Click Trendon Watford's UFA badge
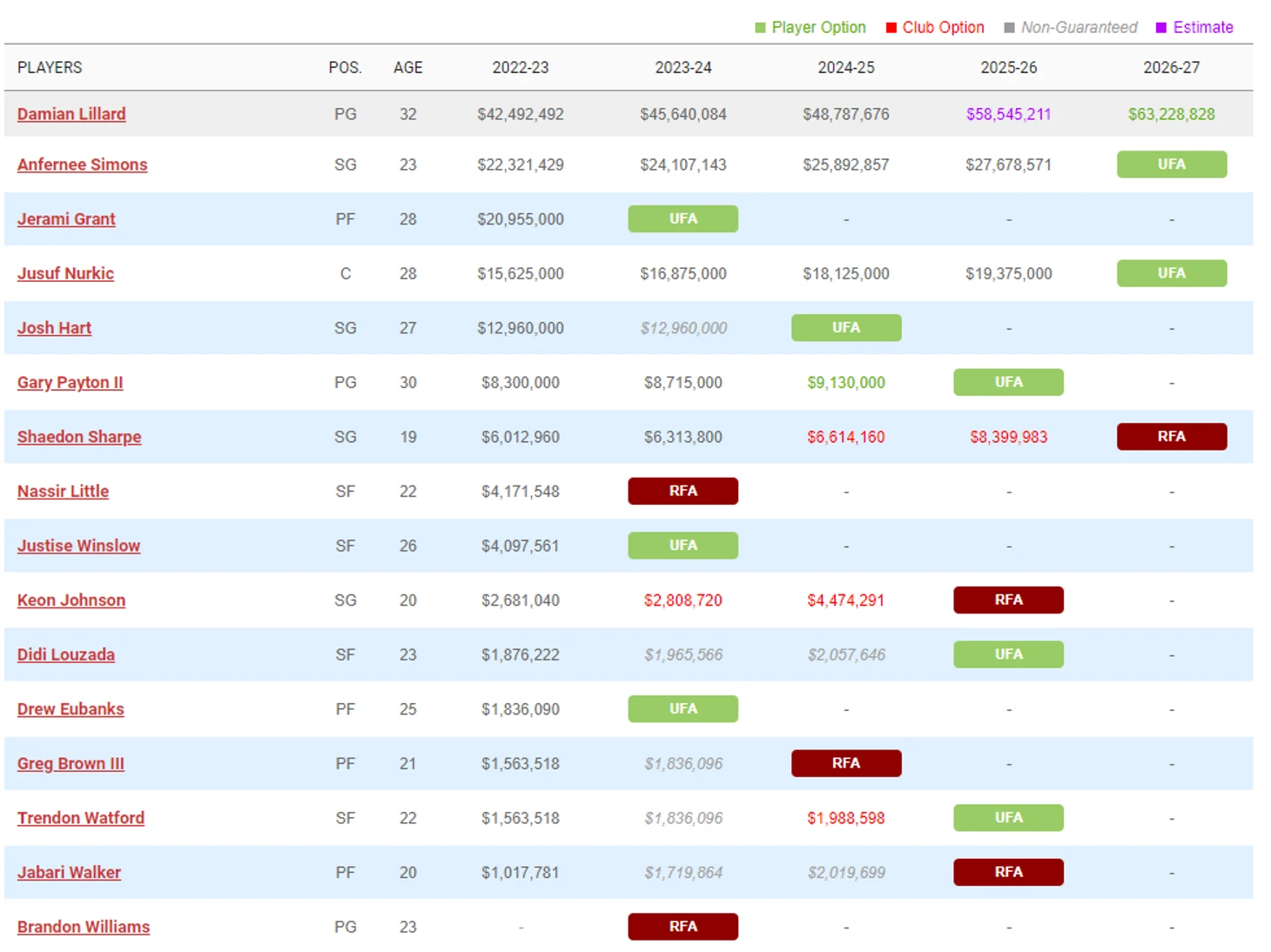 [x=1009, y=817]
